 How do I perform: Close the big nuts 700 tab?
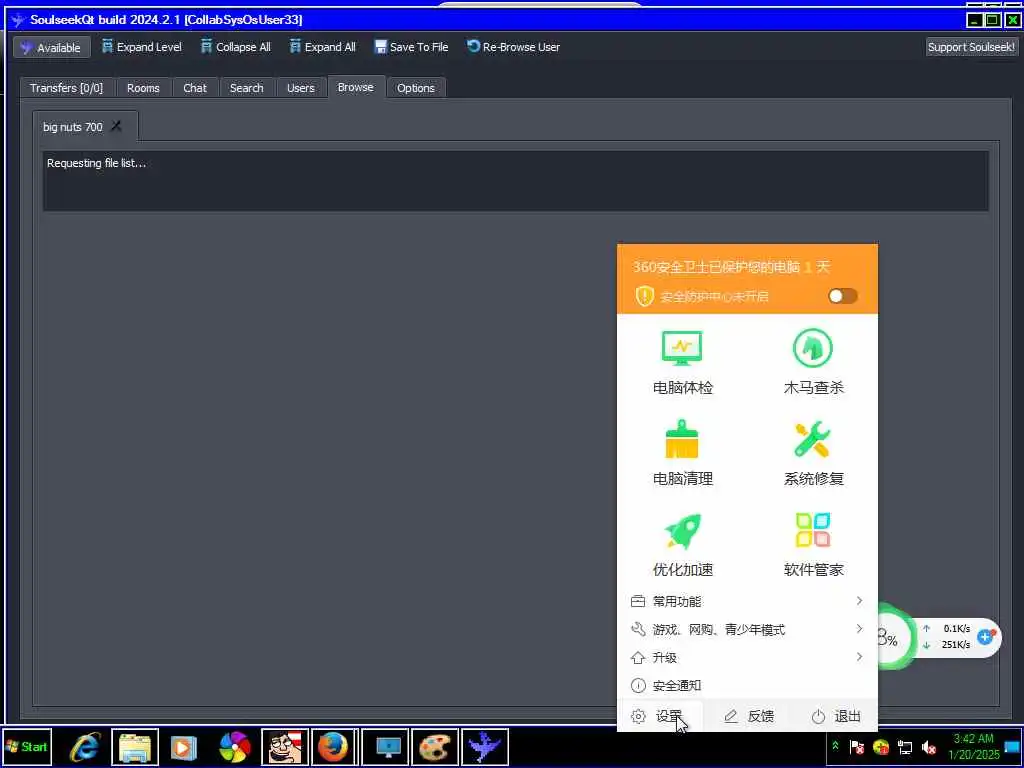(116, 126)
